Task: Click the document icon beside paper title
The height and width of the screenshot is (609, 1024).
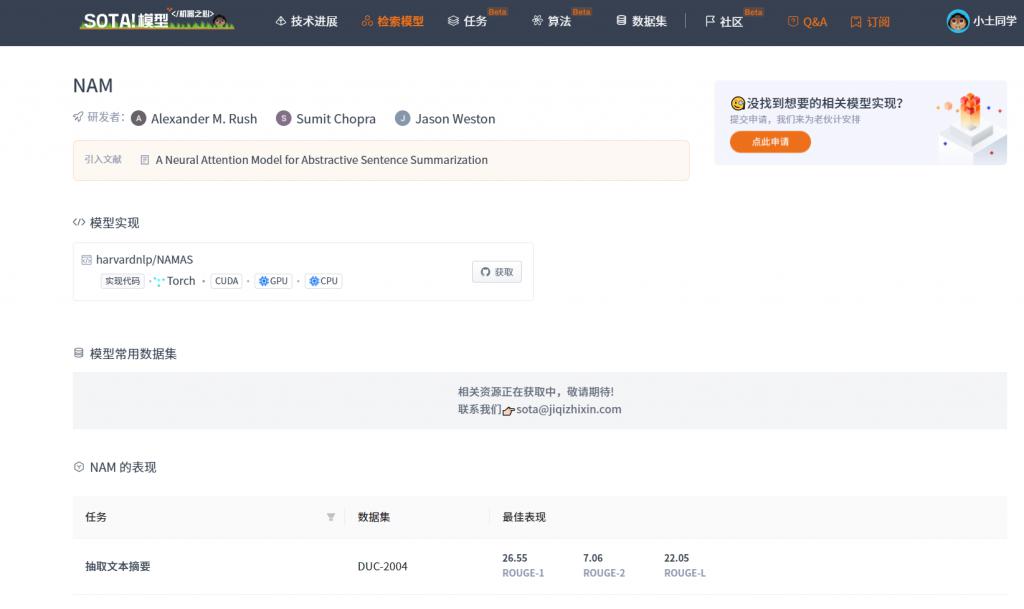Action: (x=145, y=160)
